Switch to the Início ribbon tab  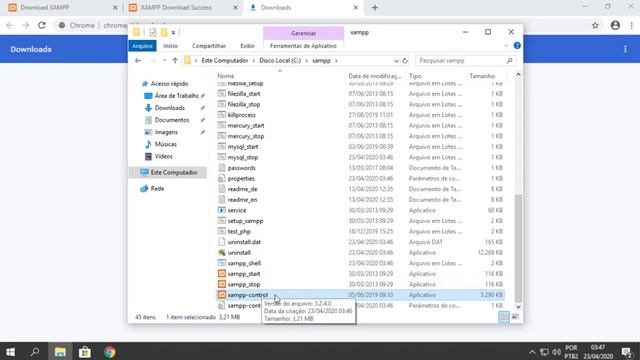[x=171, y=46]
